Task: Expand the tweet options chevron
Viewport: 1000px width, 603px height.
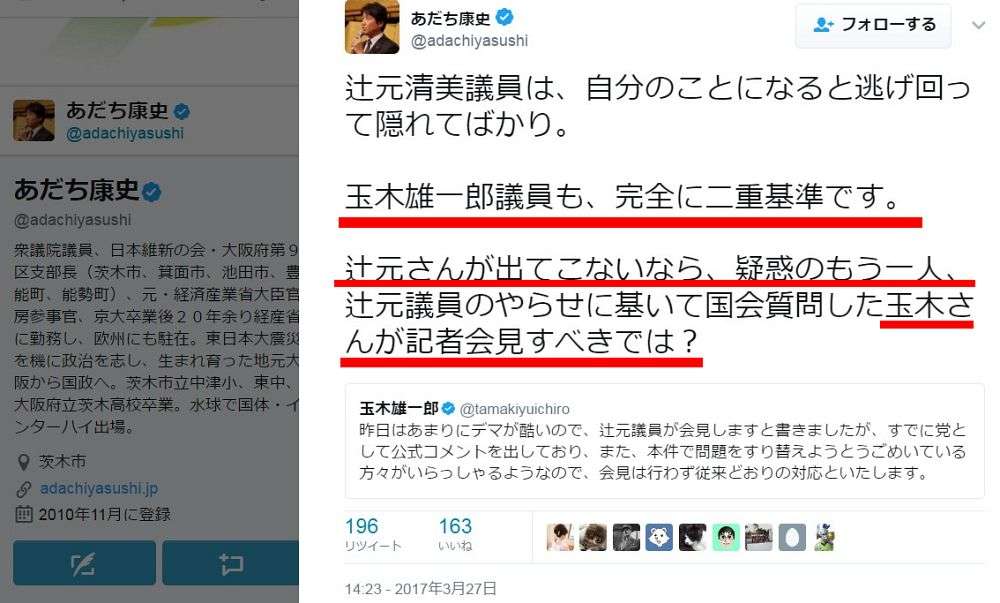Action: pyautogui.click(x=978, y=25)
